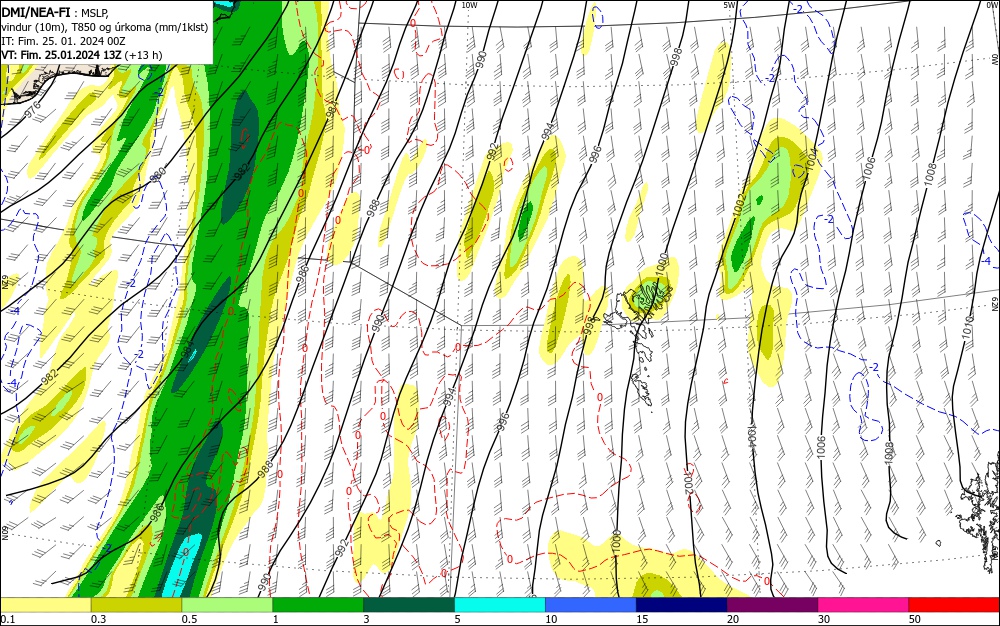The height and width of the screenshot is (626, 1000).
Task: Pick the light green 0.5–1 legend swatch
Action: tap(227, 605)
